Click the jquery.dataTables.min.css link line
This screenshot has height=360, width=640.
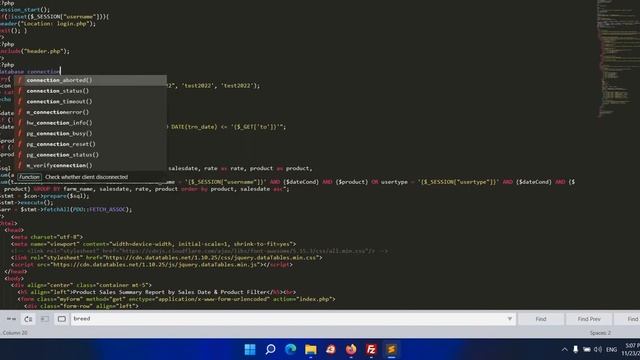167,258
